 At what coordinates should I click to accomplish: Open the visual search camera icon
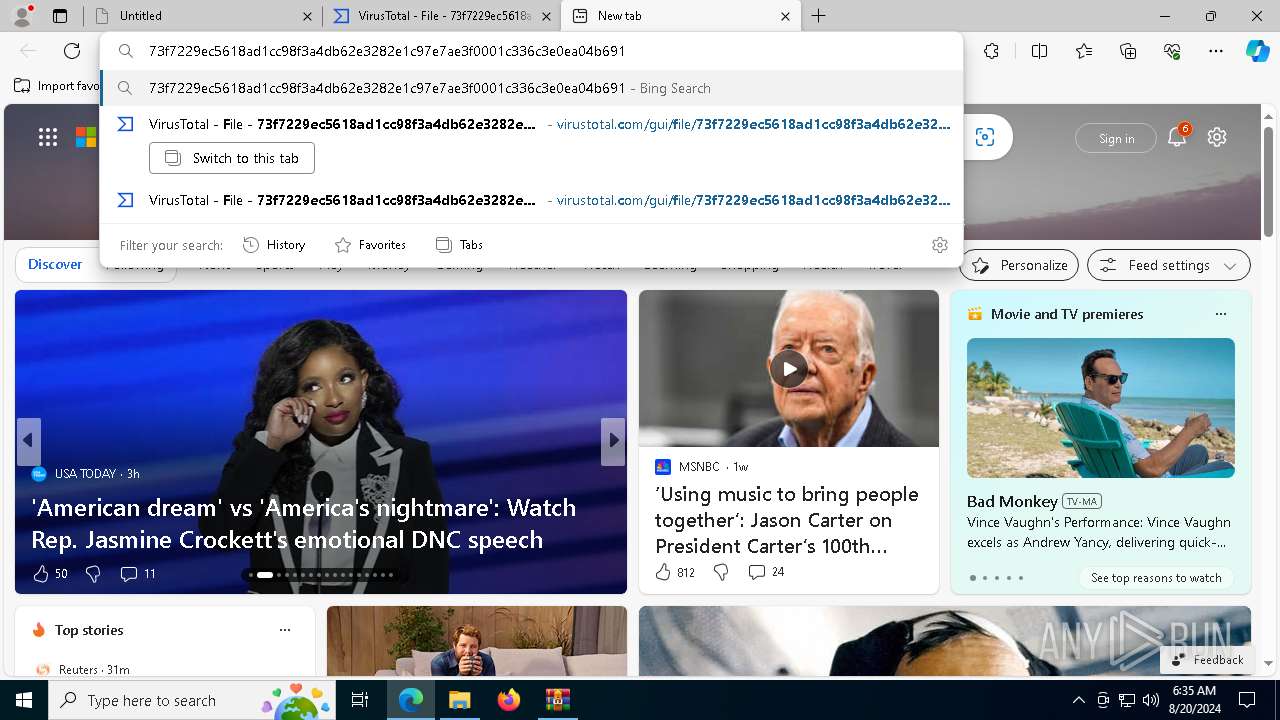click(985, 137)
